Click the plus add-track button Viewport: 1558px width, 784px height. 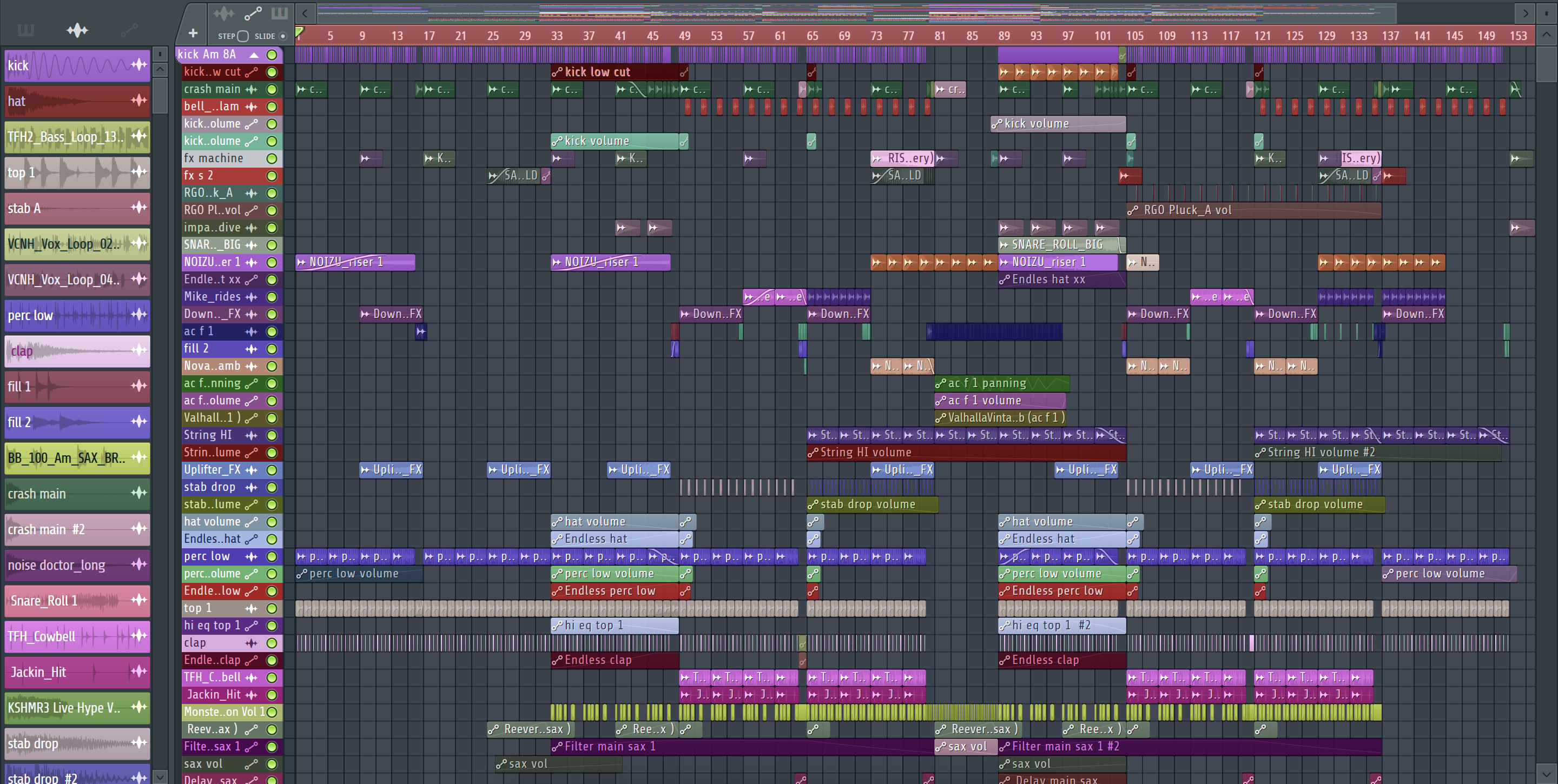tap(193, 33)
